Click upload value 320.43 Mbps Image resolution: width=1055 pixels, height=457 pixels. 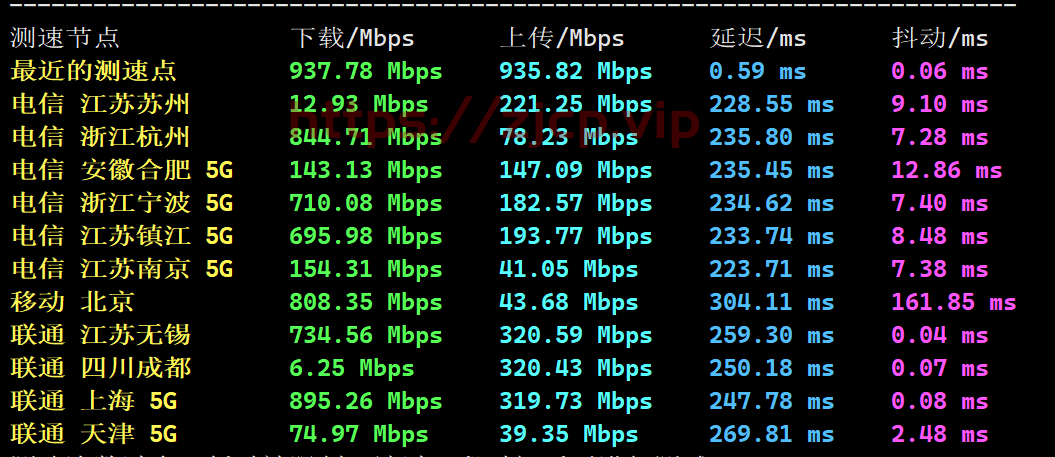(x=576, y=368)
